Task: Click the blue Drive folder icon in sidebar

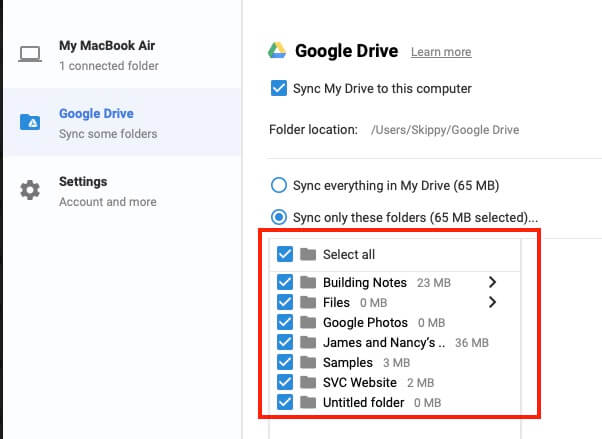Action: pyautogui.click(x=30, y=122)
